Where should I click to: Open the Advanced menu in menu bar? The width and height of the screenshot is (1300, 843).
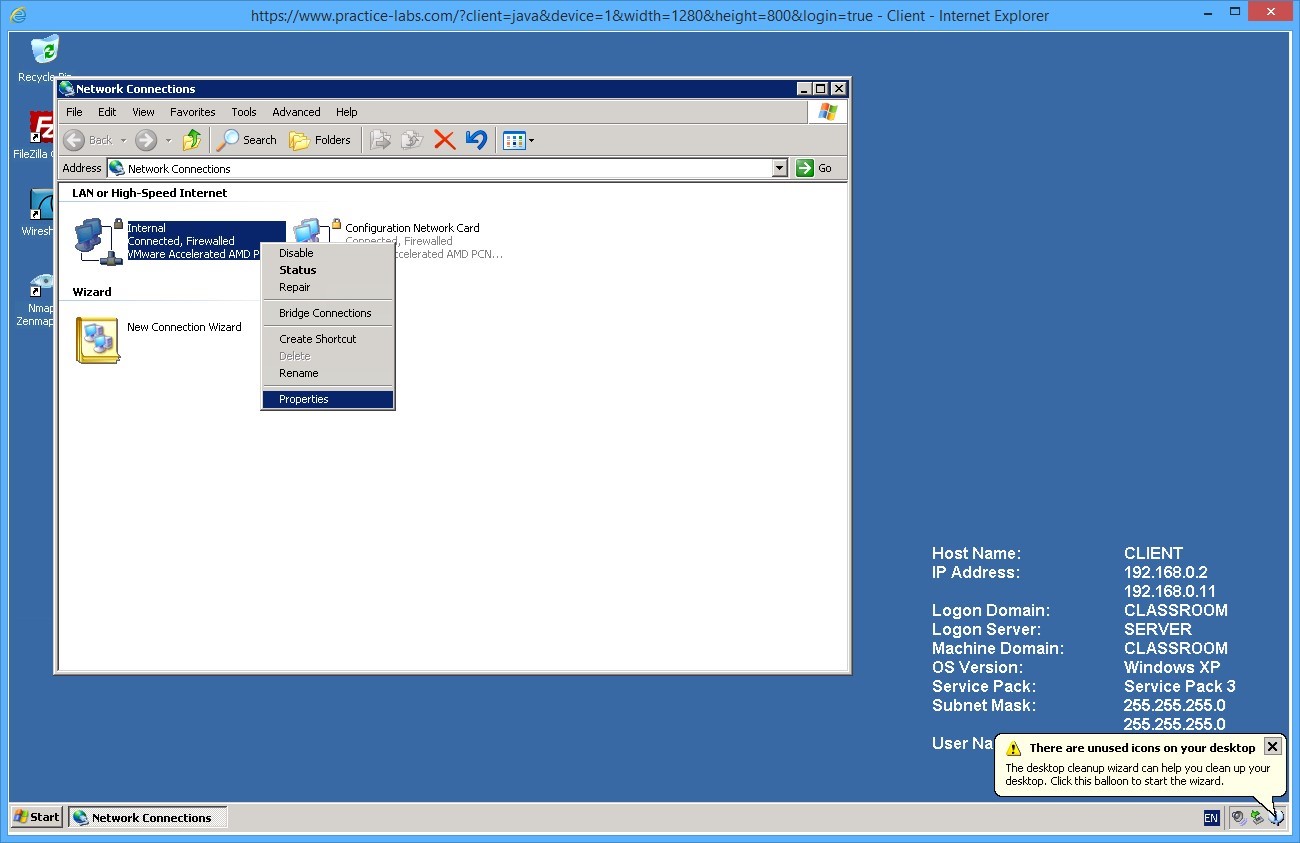(x=296, y=112)
